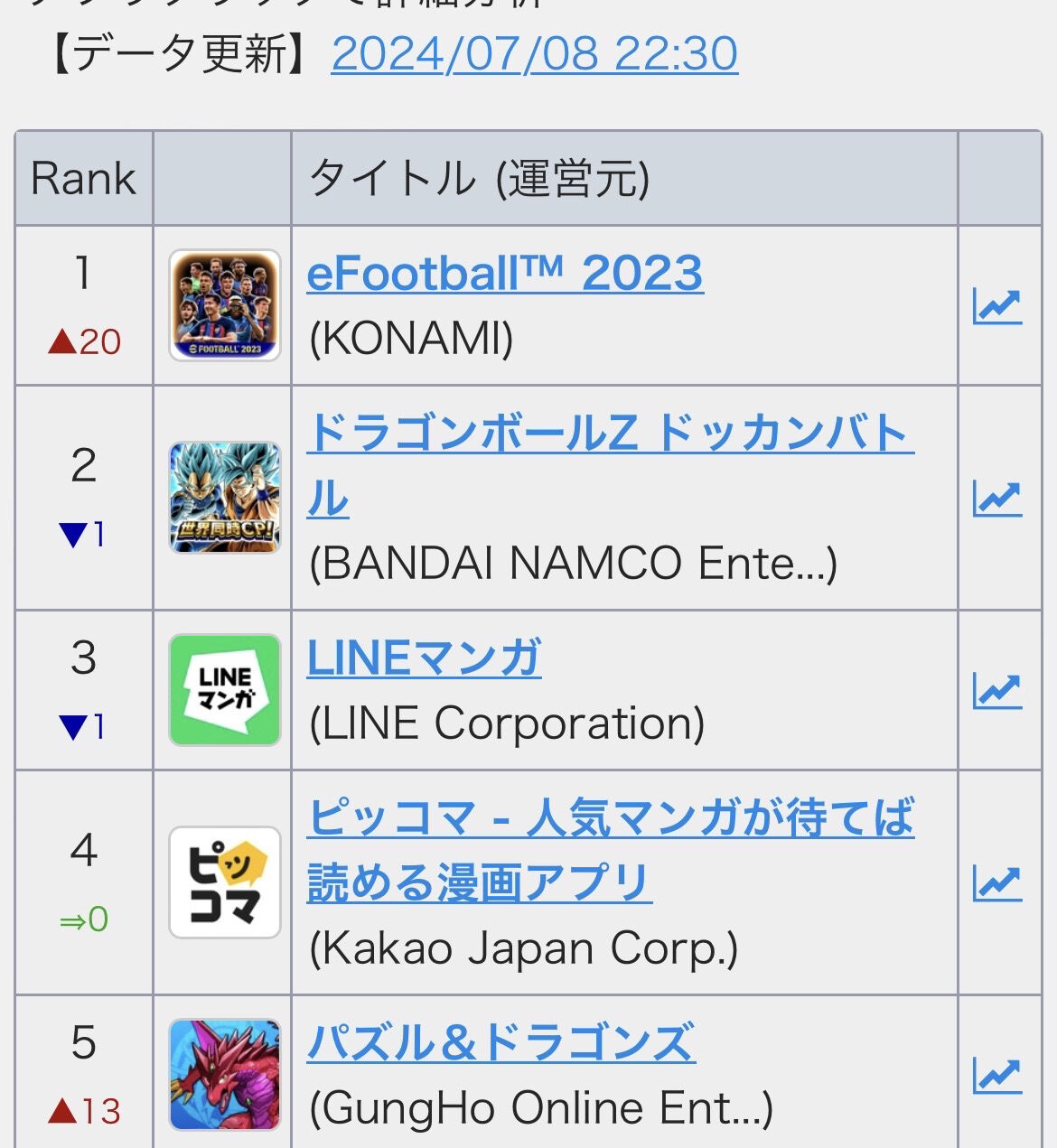Viewport: 1057px width, 1148px height.
Task: Click the data update timestamp 2024/07/08 22:30
Action: 535,53
